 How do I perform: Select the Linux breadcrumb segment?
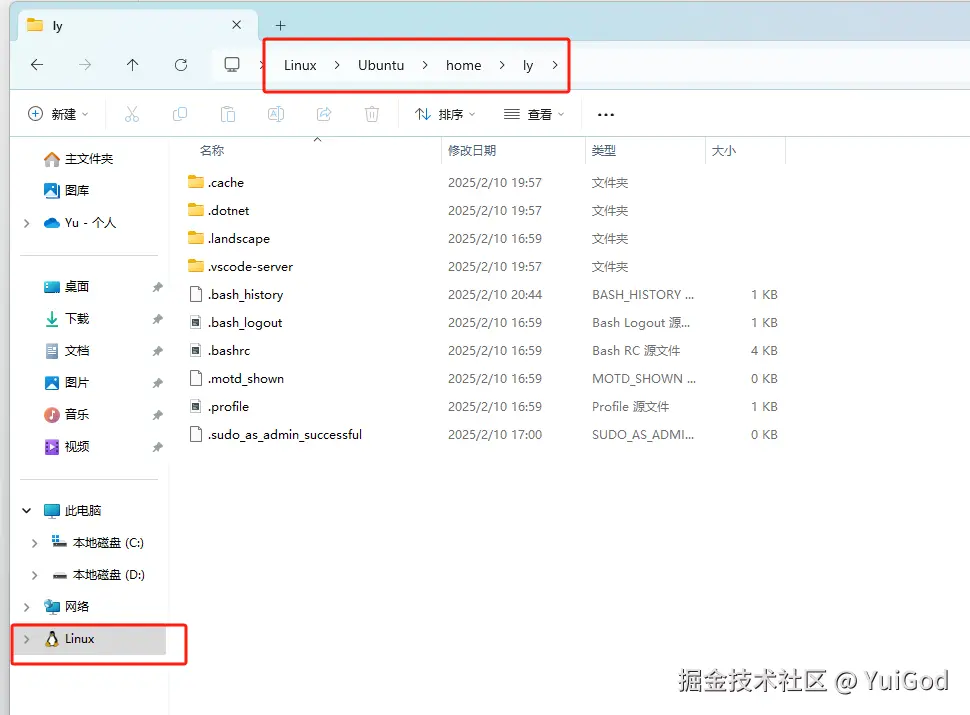coord(300,66)
